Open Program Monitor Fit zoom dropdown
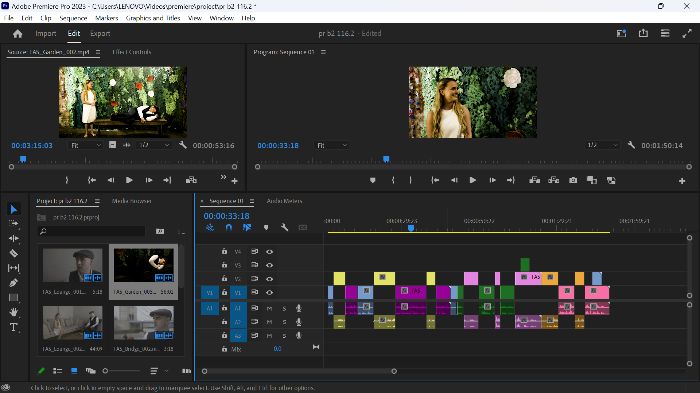The width and height of the screenshot is (700, 393). (x=332, y=145)
